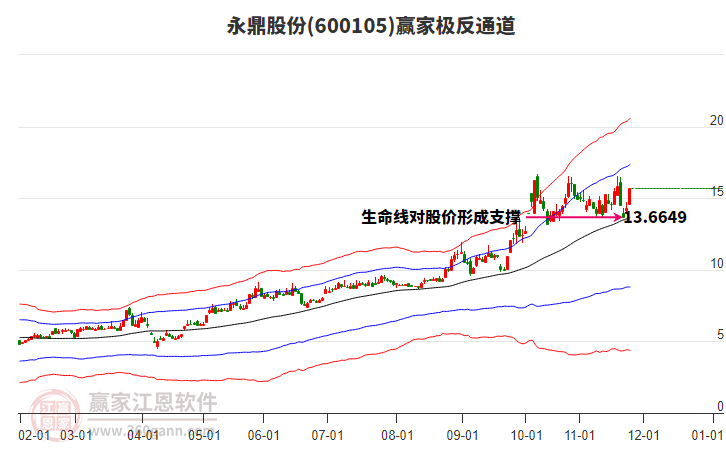Click the tall early-October peak candlestick
This screenshot has height=450, width=726.
(x=538, y=189)
